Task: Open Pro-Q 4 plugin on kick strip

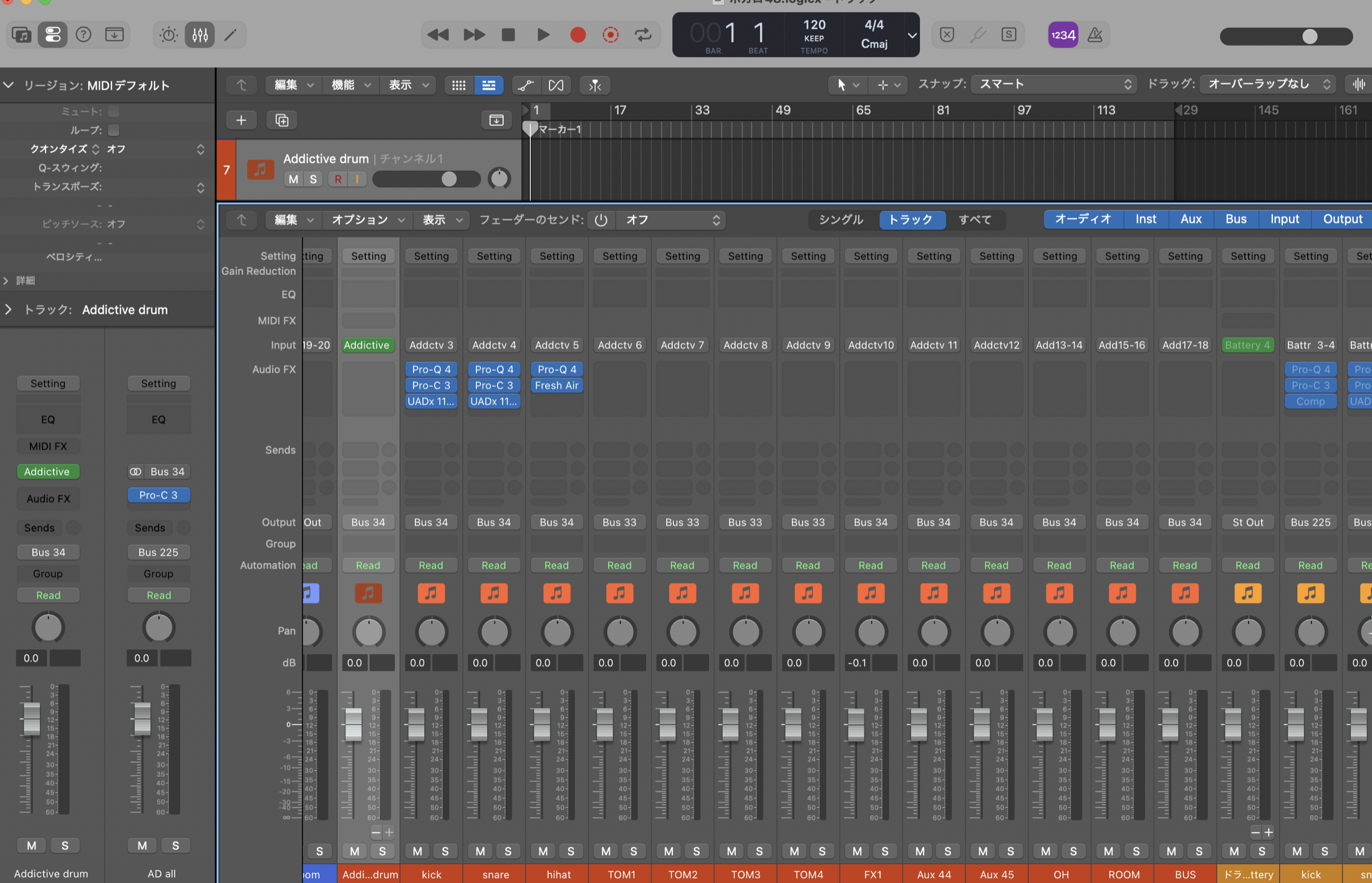Action: 431,369
